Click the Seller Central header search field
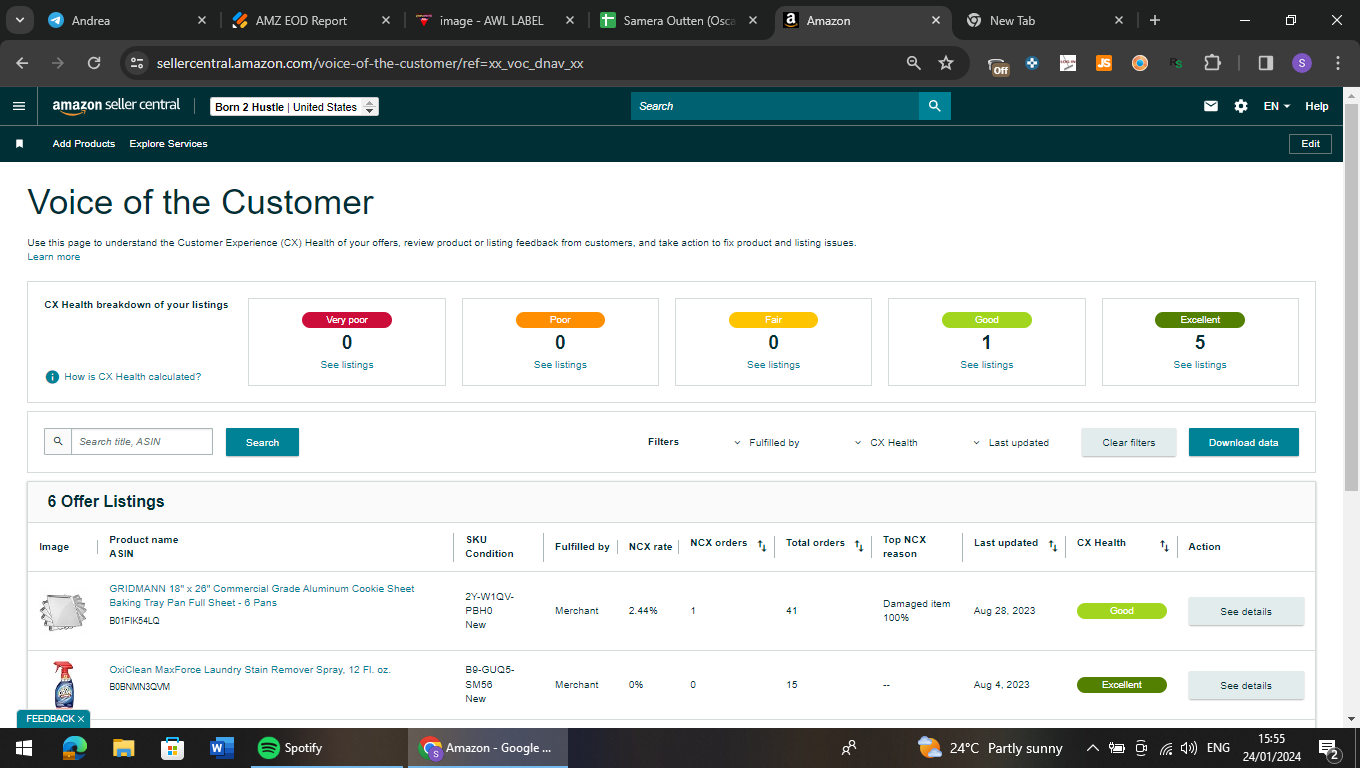This screenshot has height=768, width=1360. [x=775, y=106]
